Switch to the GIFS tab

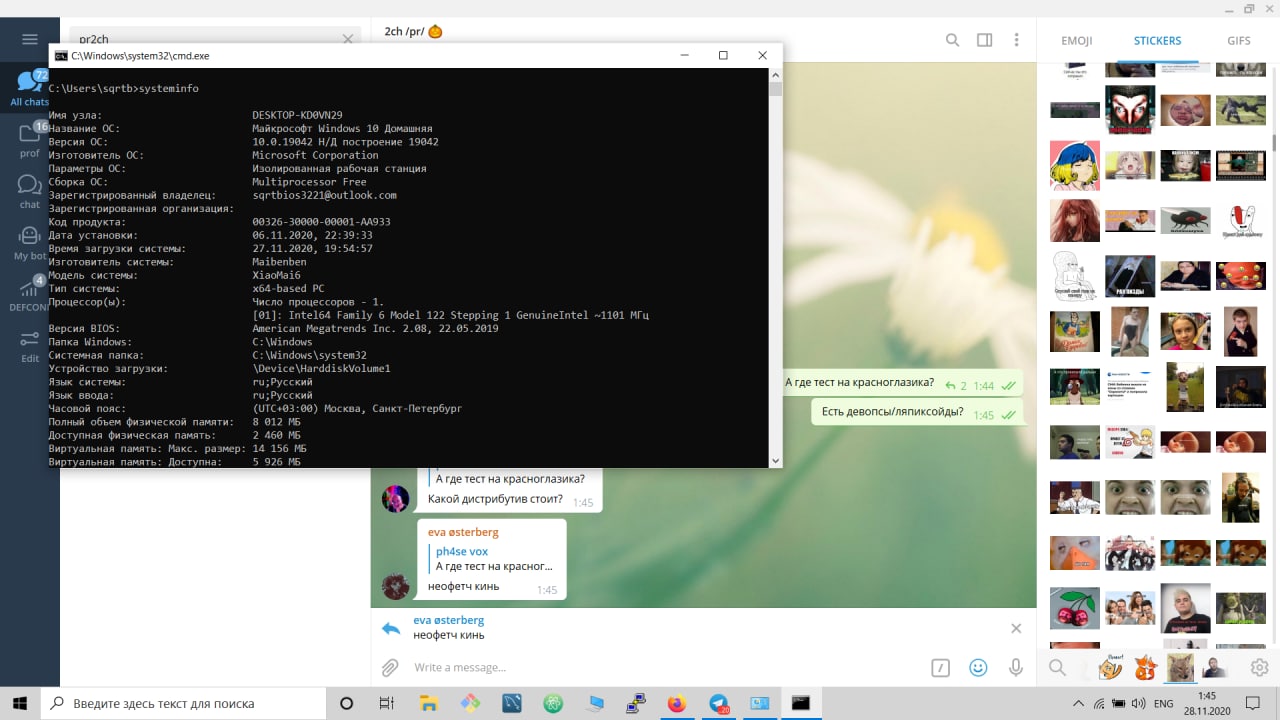point(1238,41)
